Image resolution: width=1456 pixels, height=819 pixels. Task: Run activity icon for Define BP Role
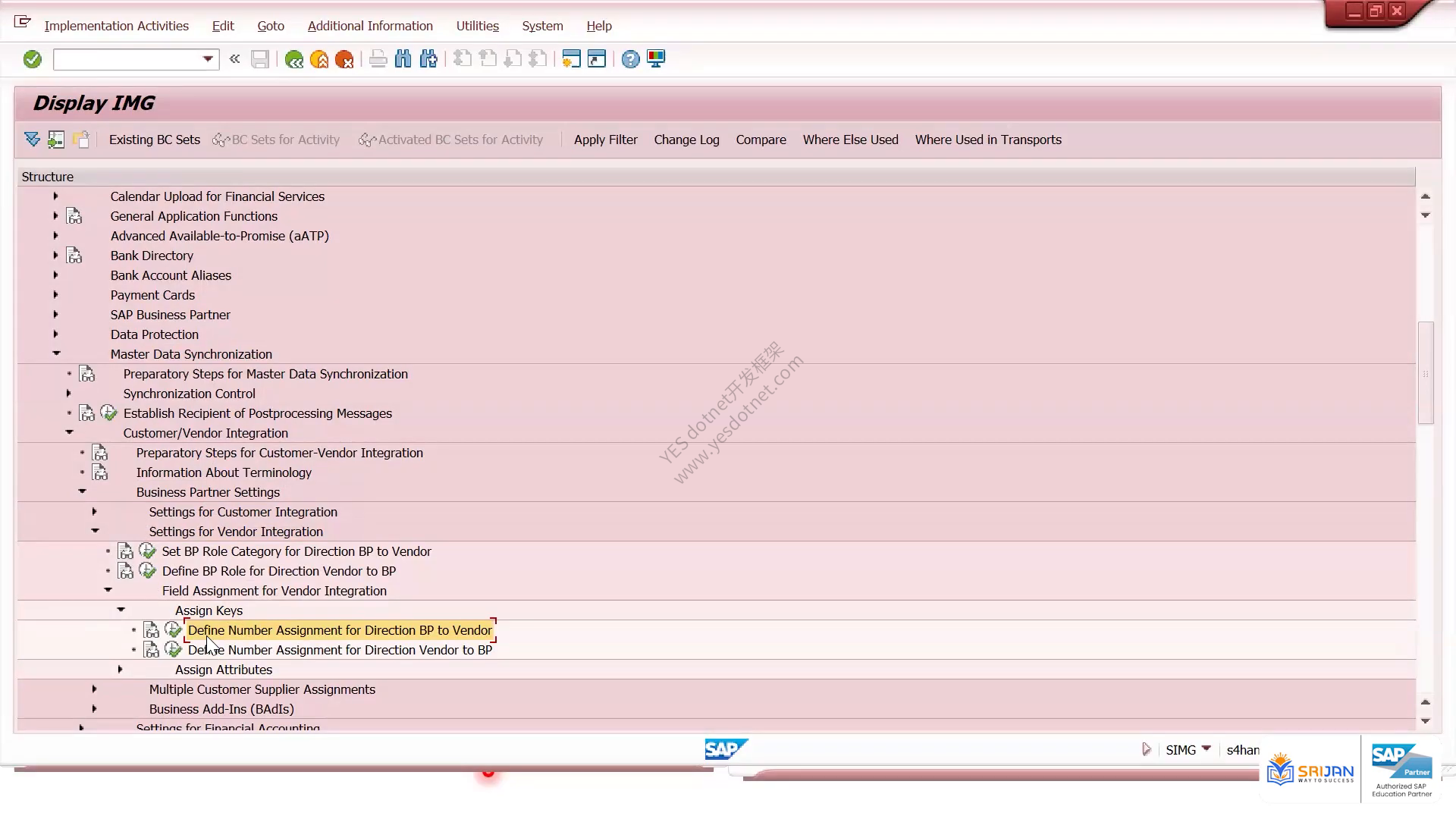pyautogui.click(x=148, y=571)
